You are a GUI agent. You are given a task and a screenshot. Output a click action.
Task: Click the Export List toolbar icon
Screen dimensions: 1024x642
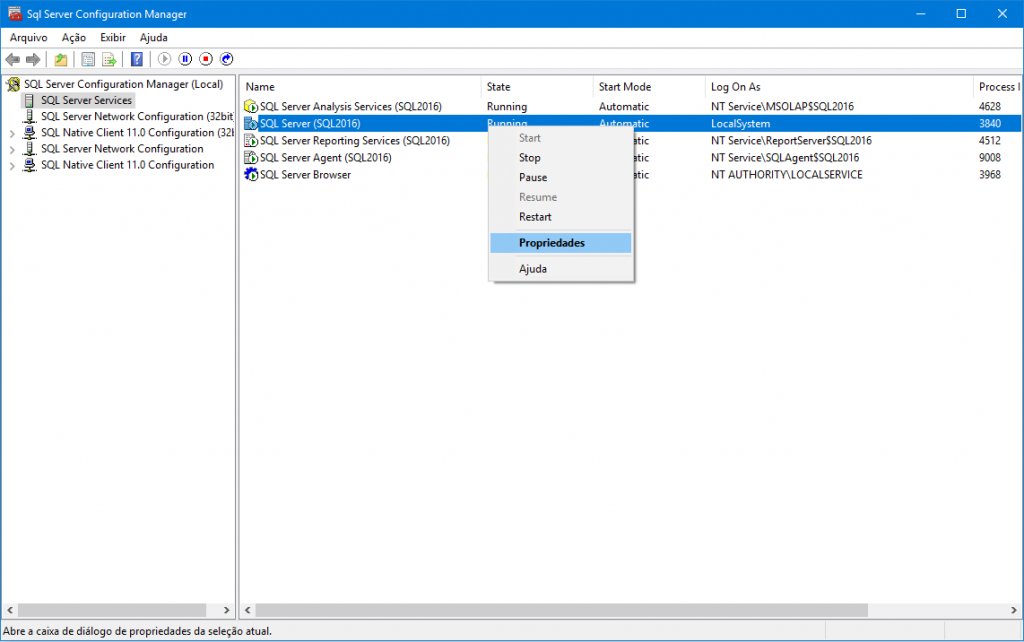[109, 59]
